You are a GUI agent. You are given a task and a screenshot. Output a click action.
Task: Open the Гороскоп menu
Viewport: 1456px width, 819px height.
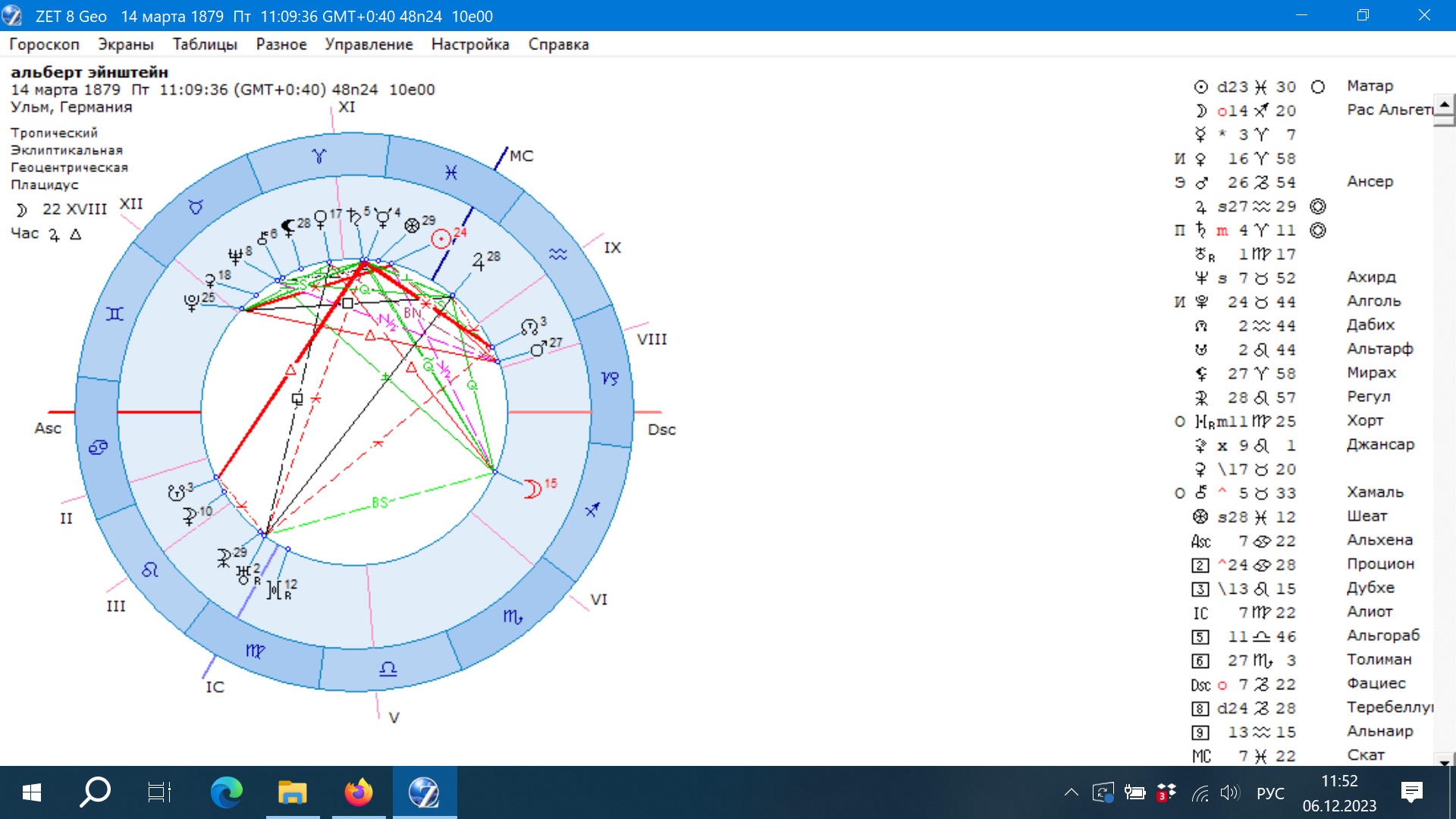pyautogui.click(x=44, y=44)
